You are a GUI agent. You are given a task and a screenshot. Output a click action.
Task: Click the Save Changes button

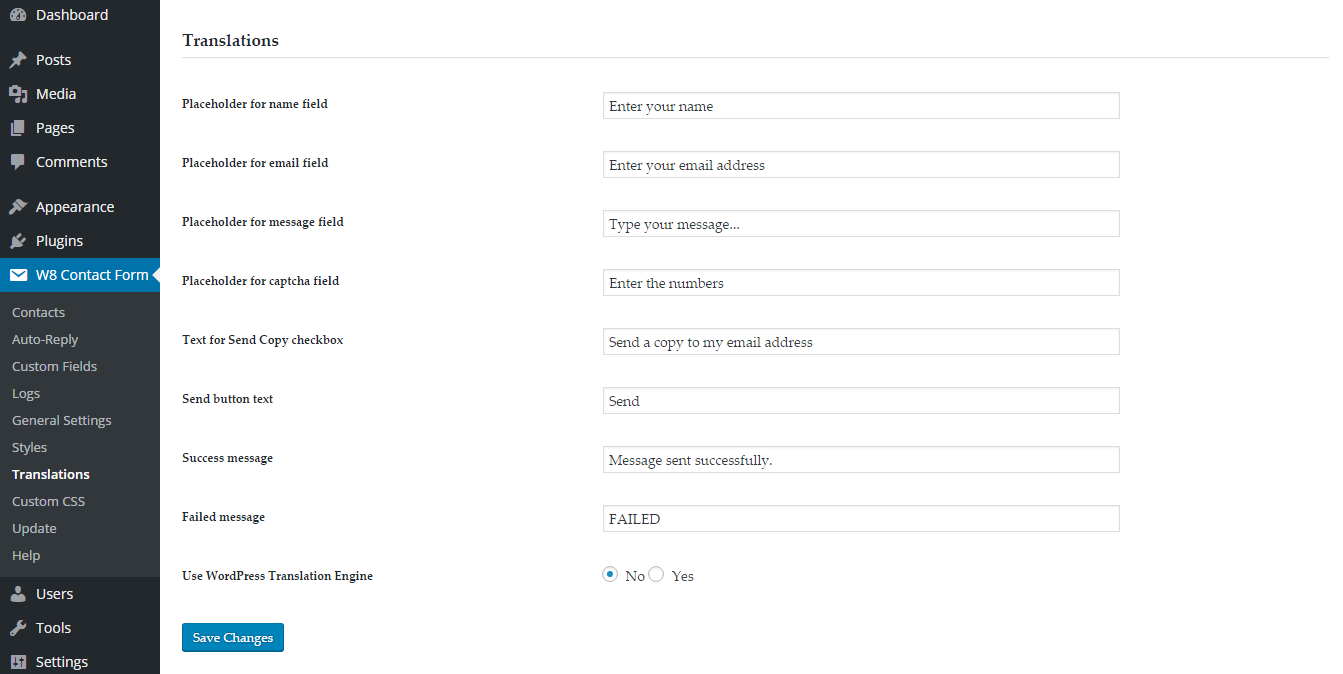coord(233,637)
